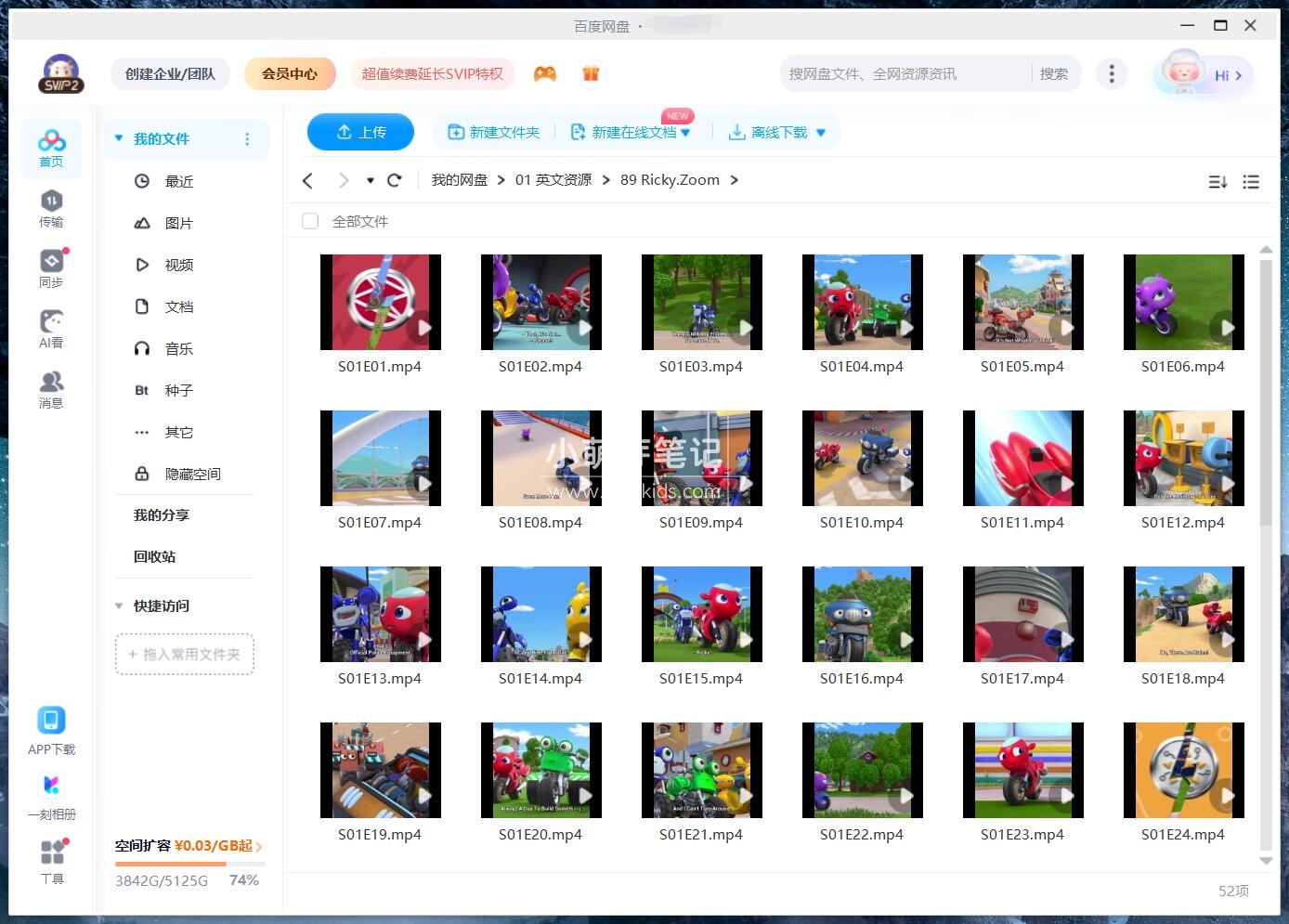
Task: Open the three-dot menu near the avatar
Action: [x=1112, y=73]
